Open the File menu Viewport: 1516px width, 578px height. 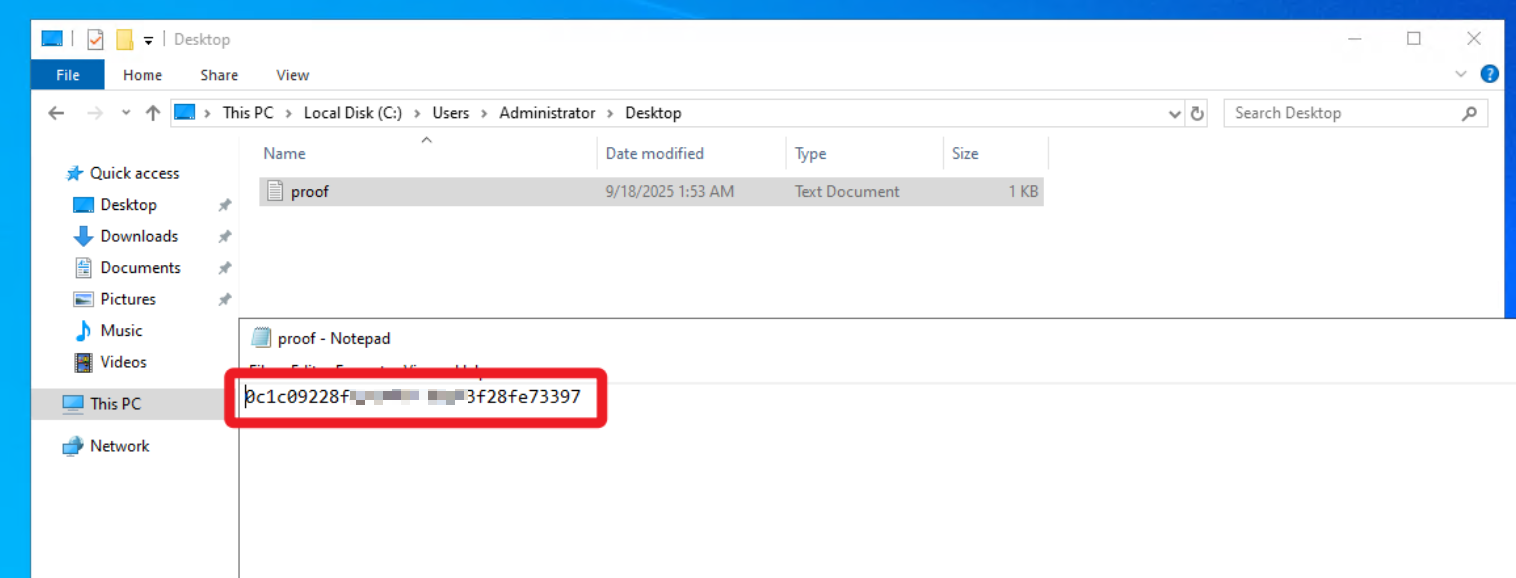[68, 75]
